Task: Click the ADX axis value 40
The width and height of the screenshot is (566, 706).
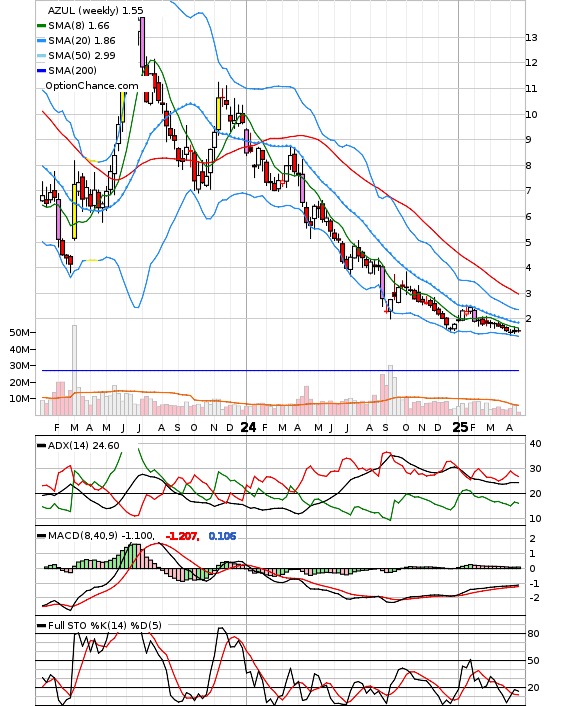Action: tap(535, 444)
